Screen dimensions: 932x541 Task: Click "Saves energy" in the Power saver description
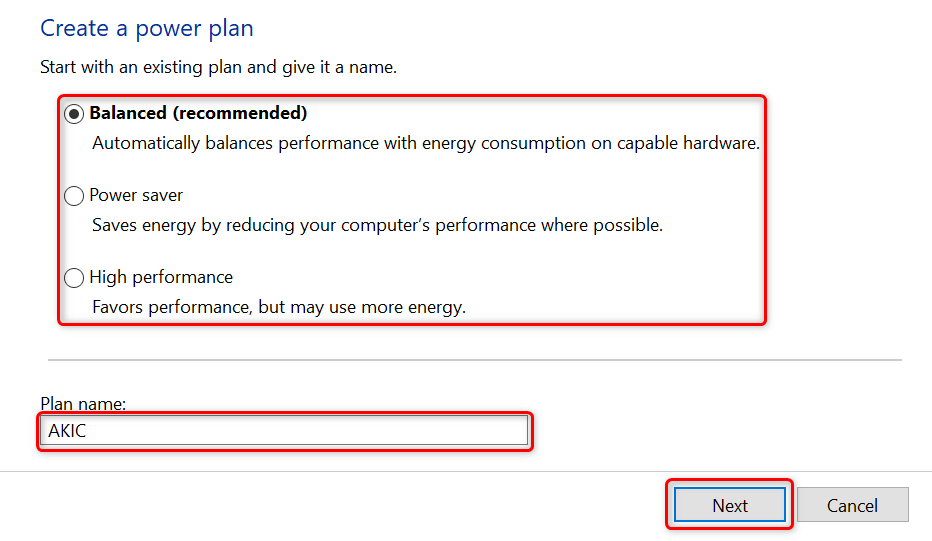146,225
